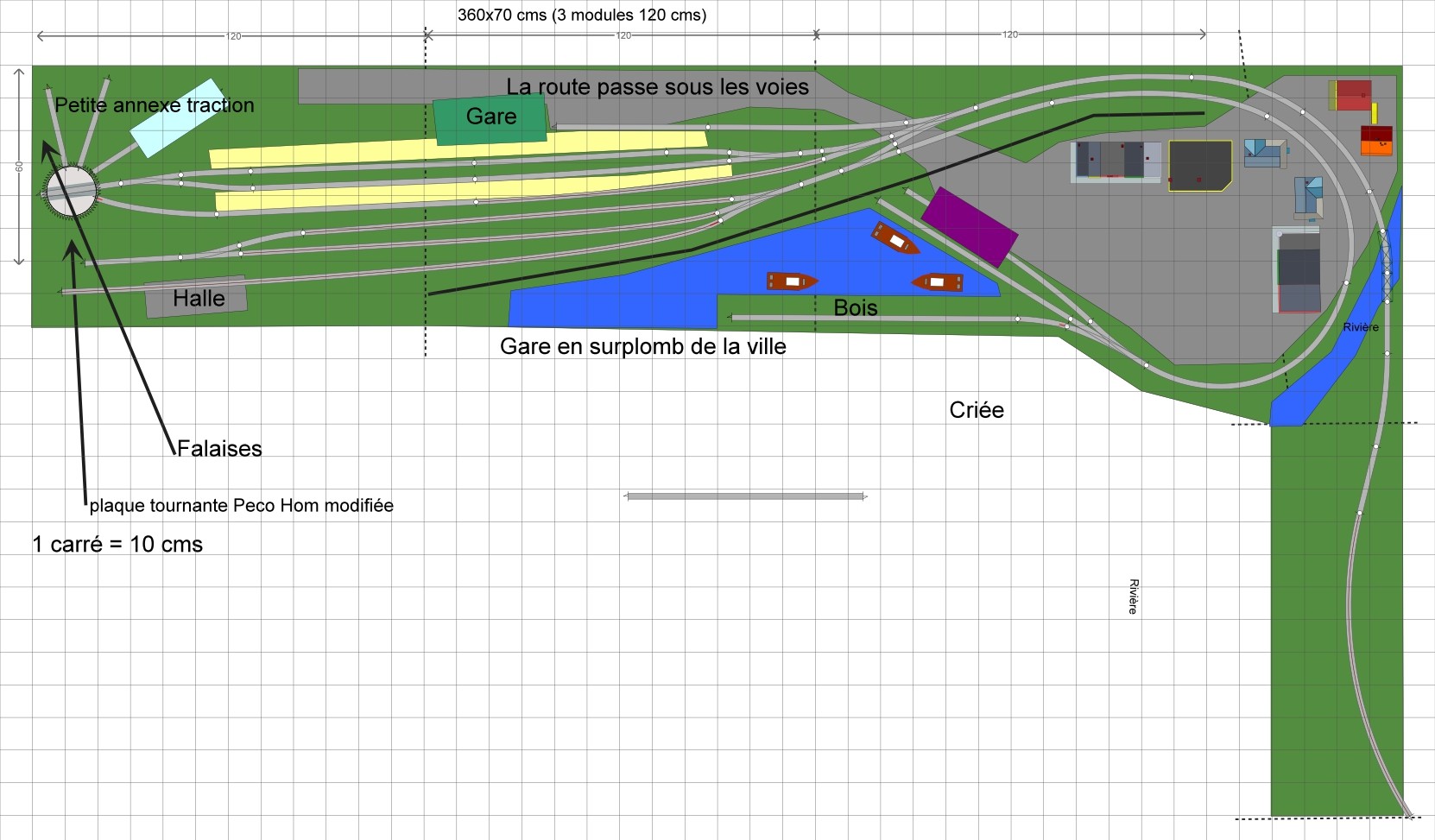This screenshot has height=840, width=1435.
Task: Select the gray Halle building
Action: click(196, 299)
